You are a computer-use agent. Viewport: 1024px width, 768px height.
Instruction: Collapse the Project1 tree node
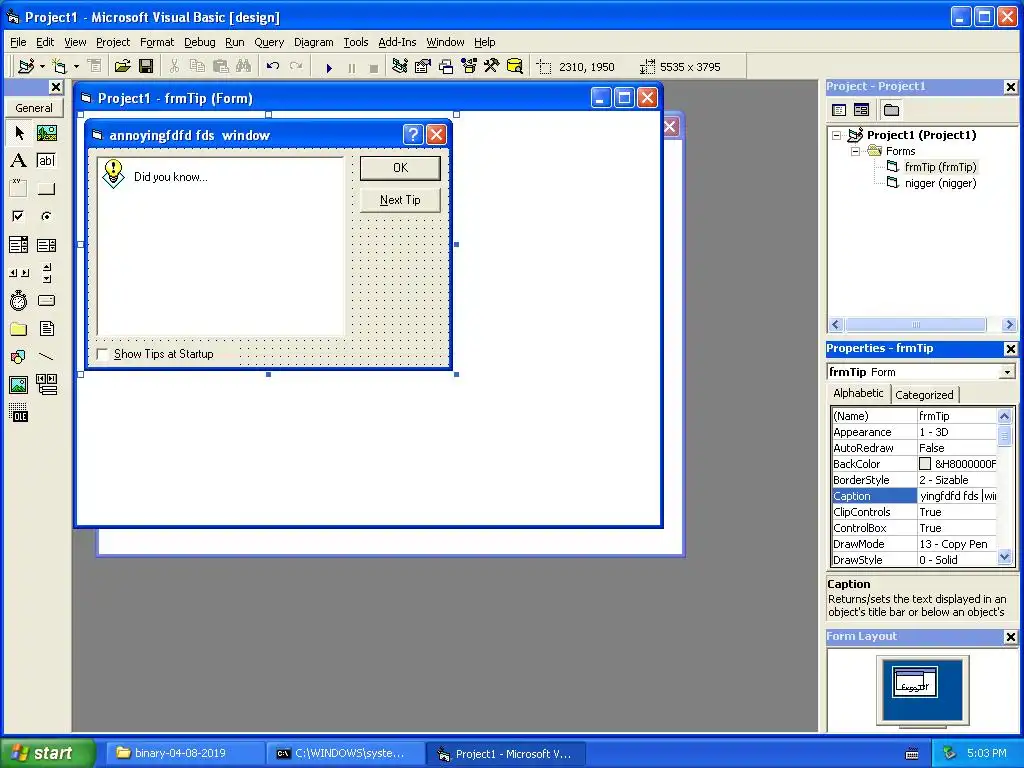[837, 135]
